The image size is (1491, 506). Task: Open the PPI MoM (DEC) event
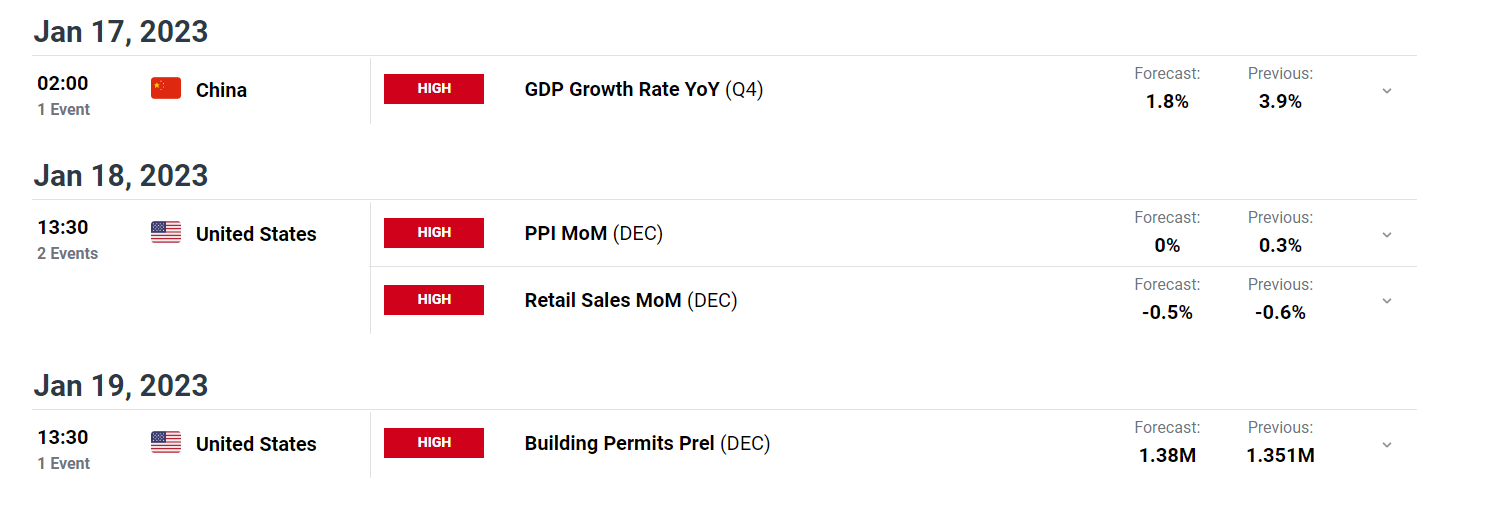point(594,233)
